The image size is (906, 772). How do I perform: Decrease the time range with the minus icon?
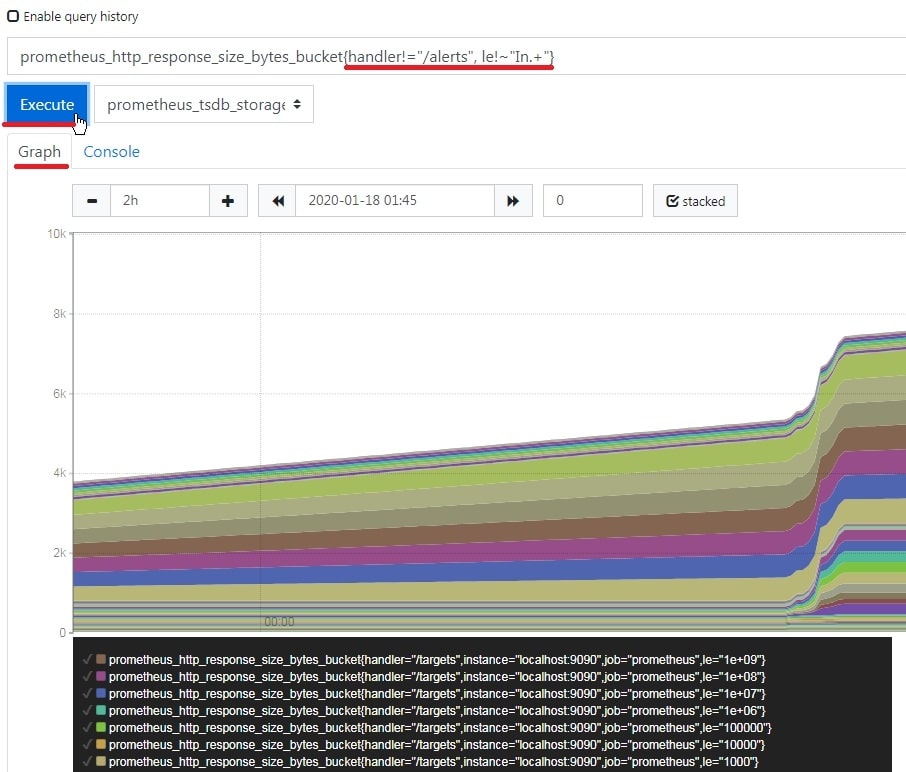[x=91, y=201]
